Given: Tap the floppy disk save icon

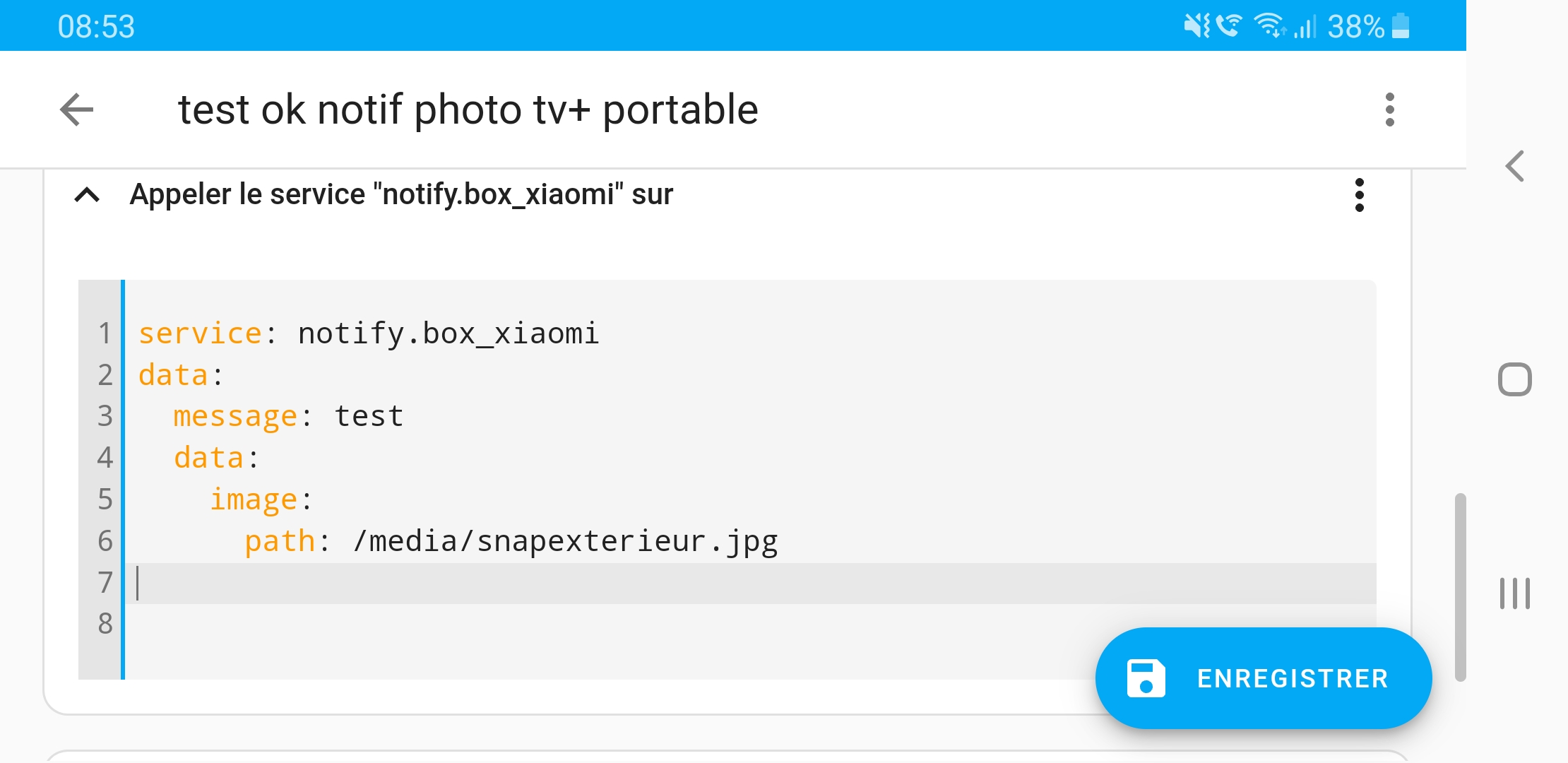Looking at the screenshot, I should [1146, 678].
